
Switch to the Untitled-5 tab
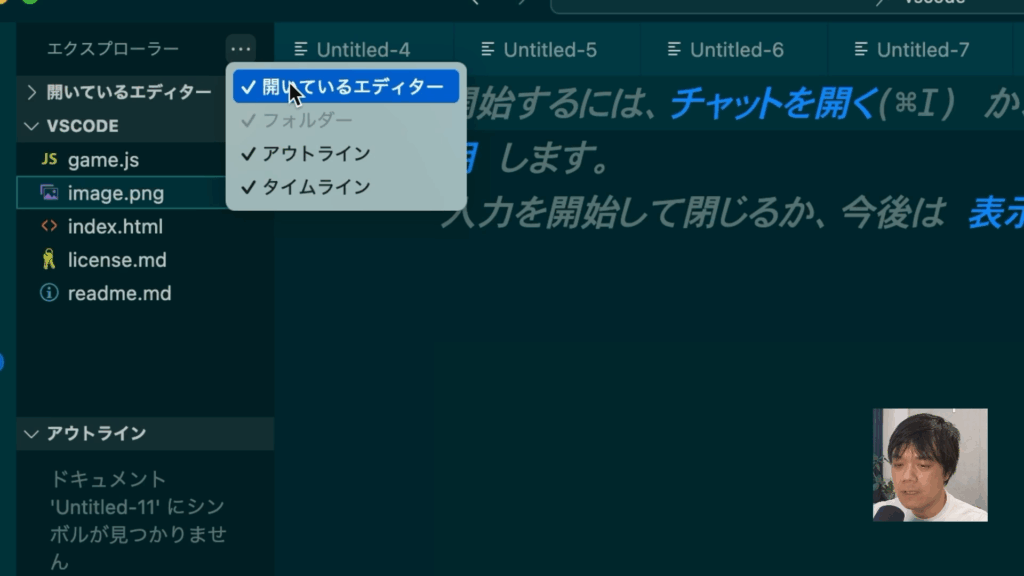550,50
